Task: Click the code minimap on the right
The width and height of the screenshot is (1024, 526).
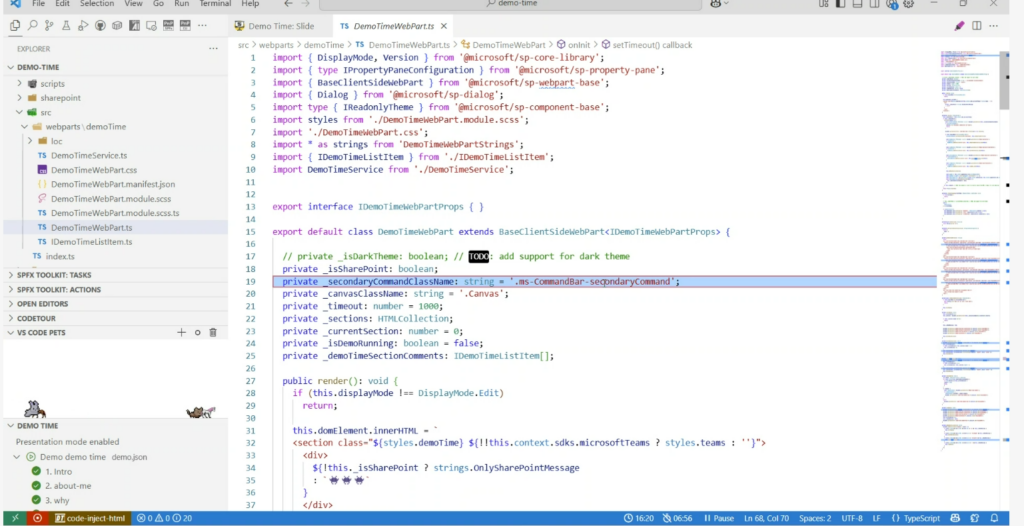Action: [x=964, y=150]
